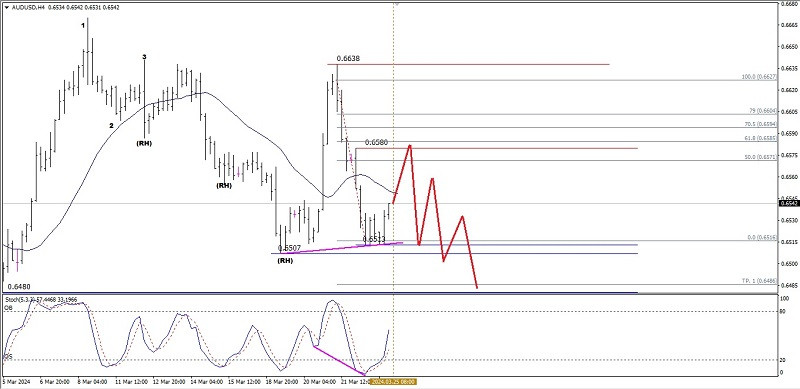Select the 0.6480 support level label
This screenshot has width=800, height=389.
click(x=18, y=287)
